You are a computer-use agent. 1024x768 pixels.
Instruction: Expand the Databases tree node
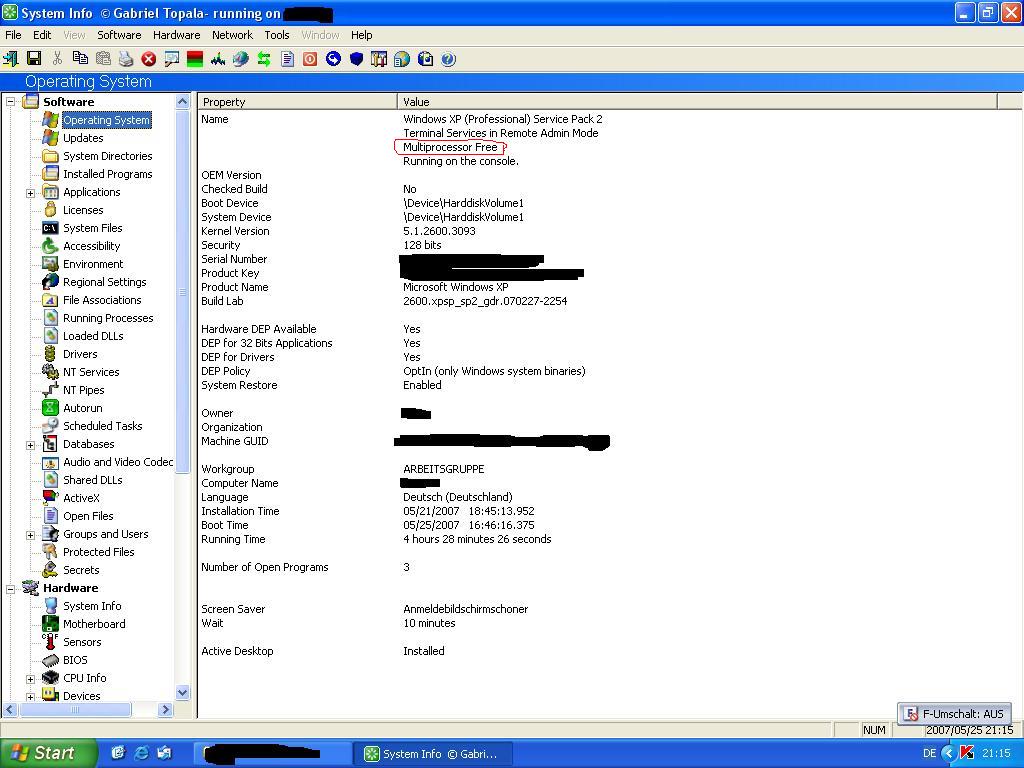point(30,445)
